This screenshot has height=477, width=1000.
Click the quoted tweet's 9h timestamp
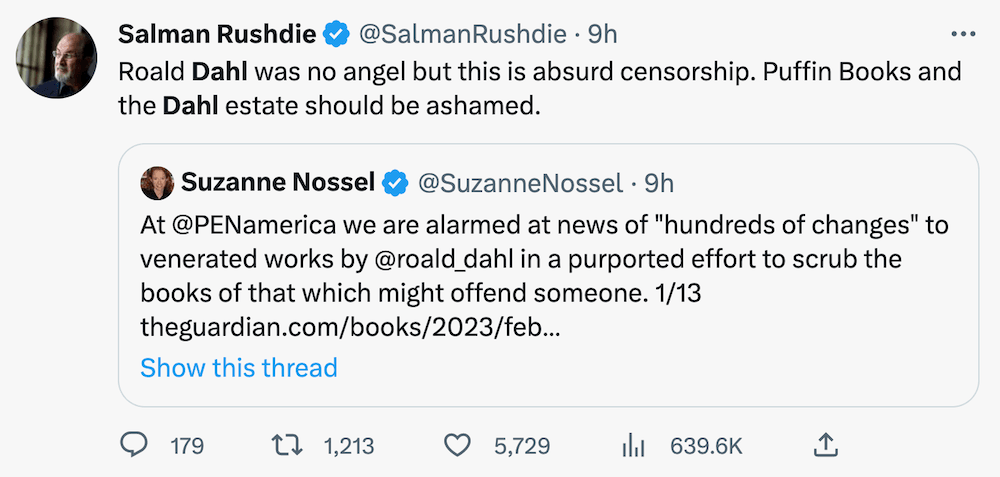(659, 183)
